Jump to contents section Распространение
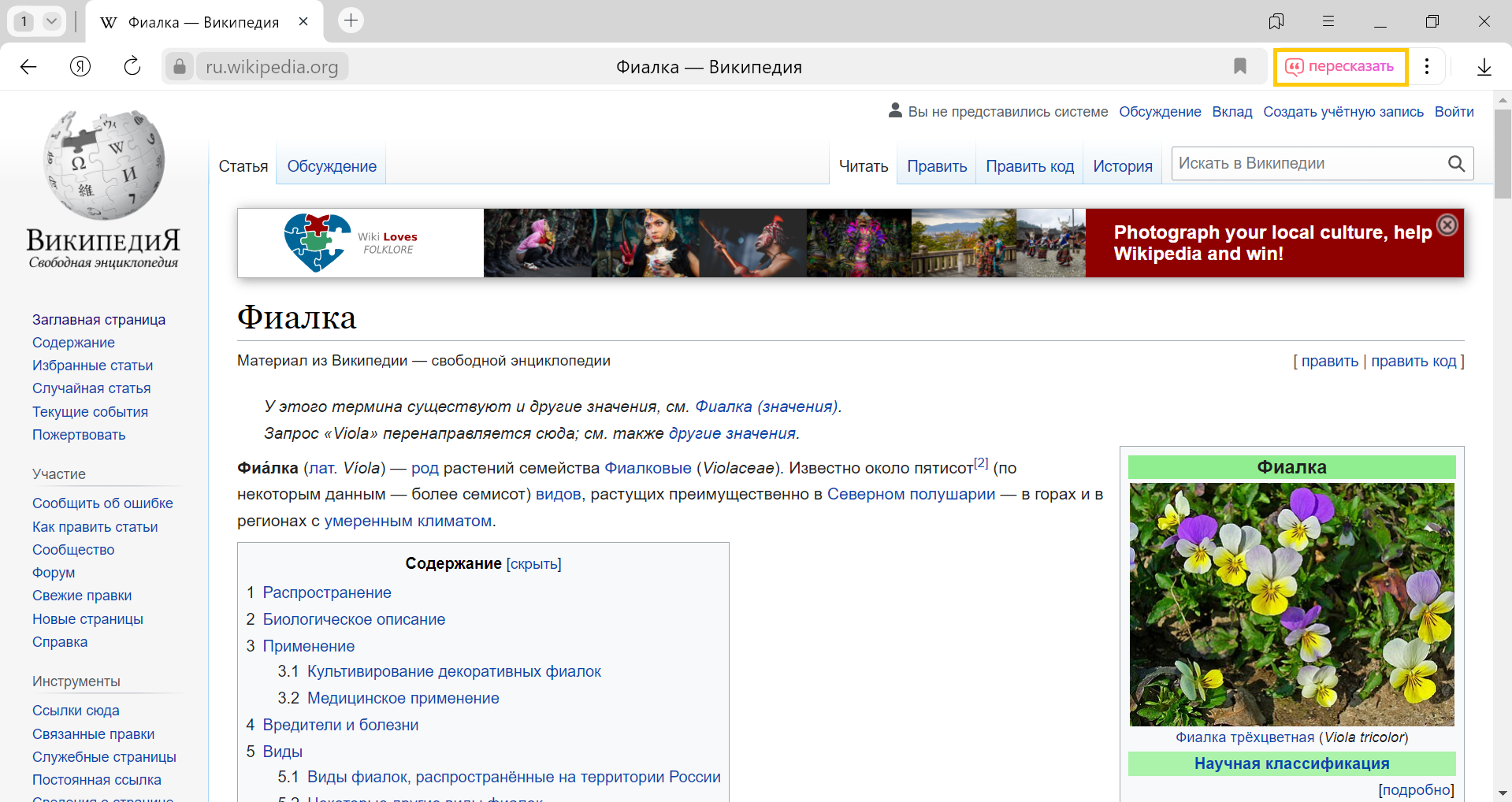 [327, 592]
